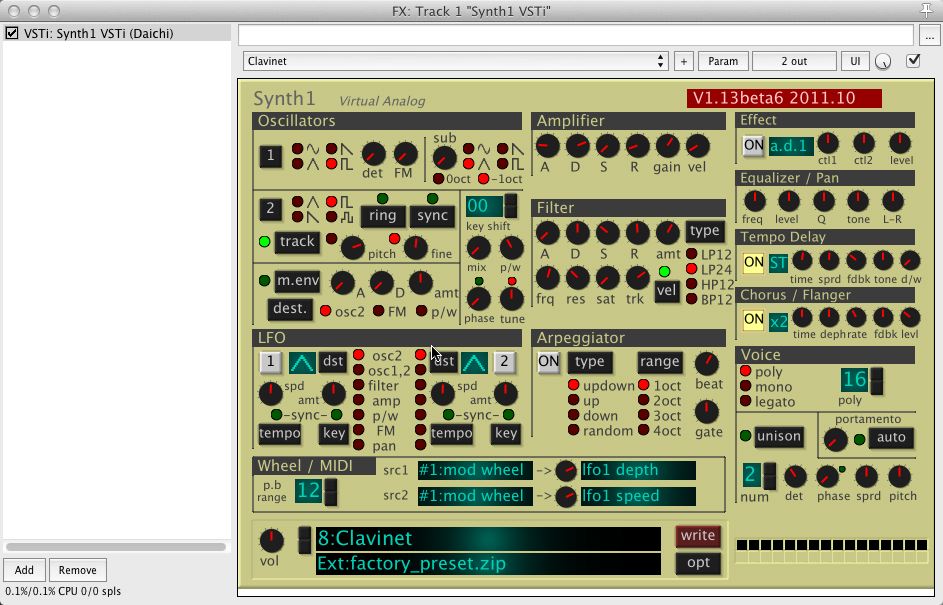This screenshot has width=943, height=605.
Task: Toggle the Tempo Delay ON button
Action: [754, 263]
